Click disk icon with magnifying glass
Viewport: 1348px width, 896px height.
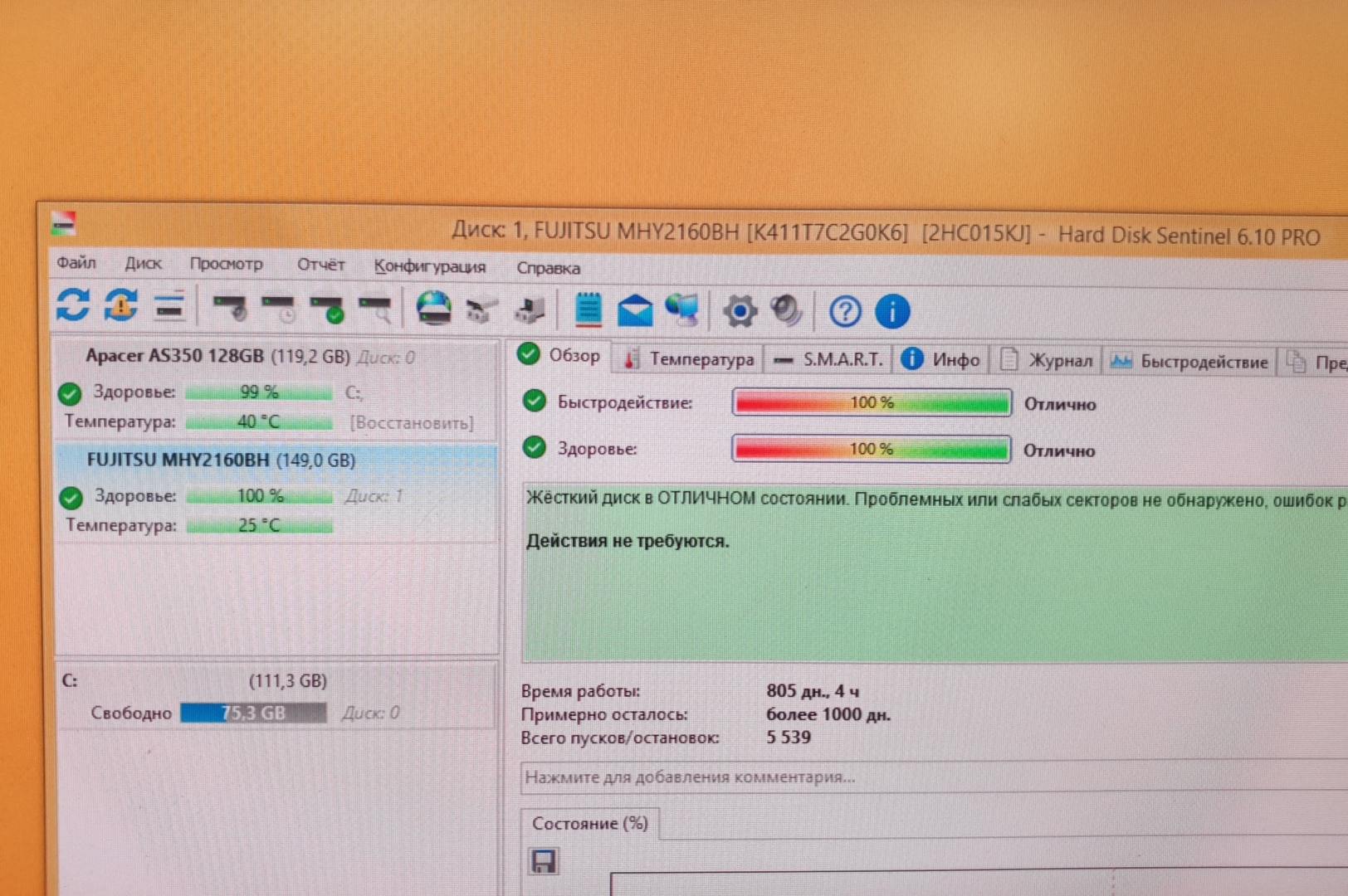[375, 310]
